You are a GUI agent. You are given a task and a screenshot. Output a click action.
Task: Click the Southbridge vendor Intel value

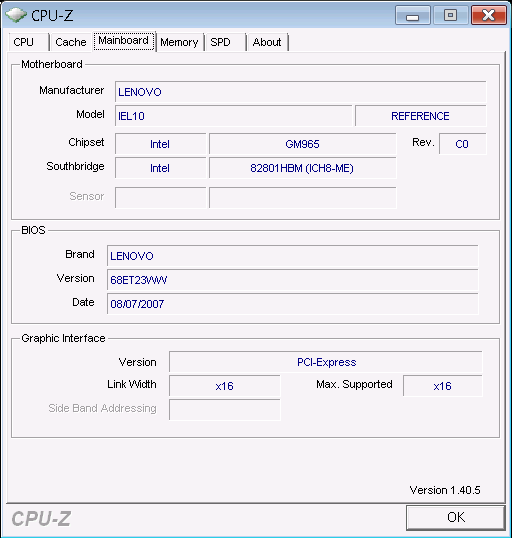tap(160, 168)
